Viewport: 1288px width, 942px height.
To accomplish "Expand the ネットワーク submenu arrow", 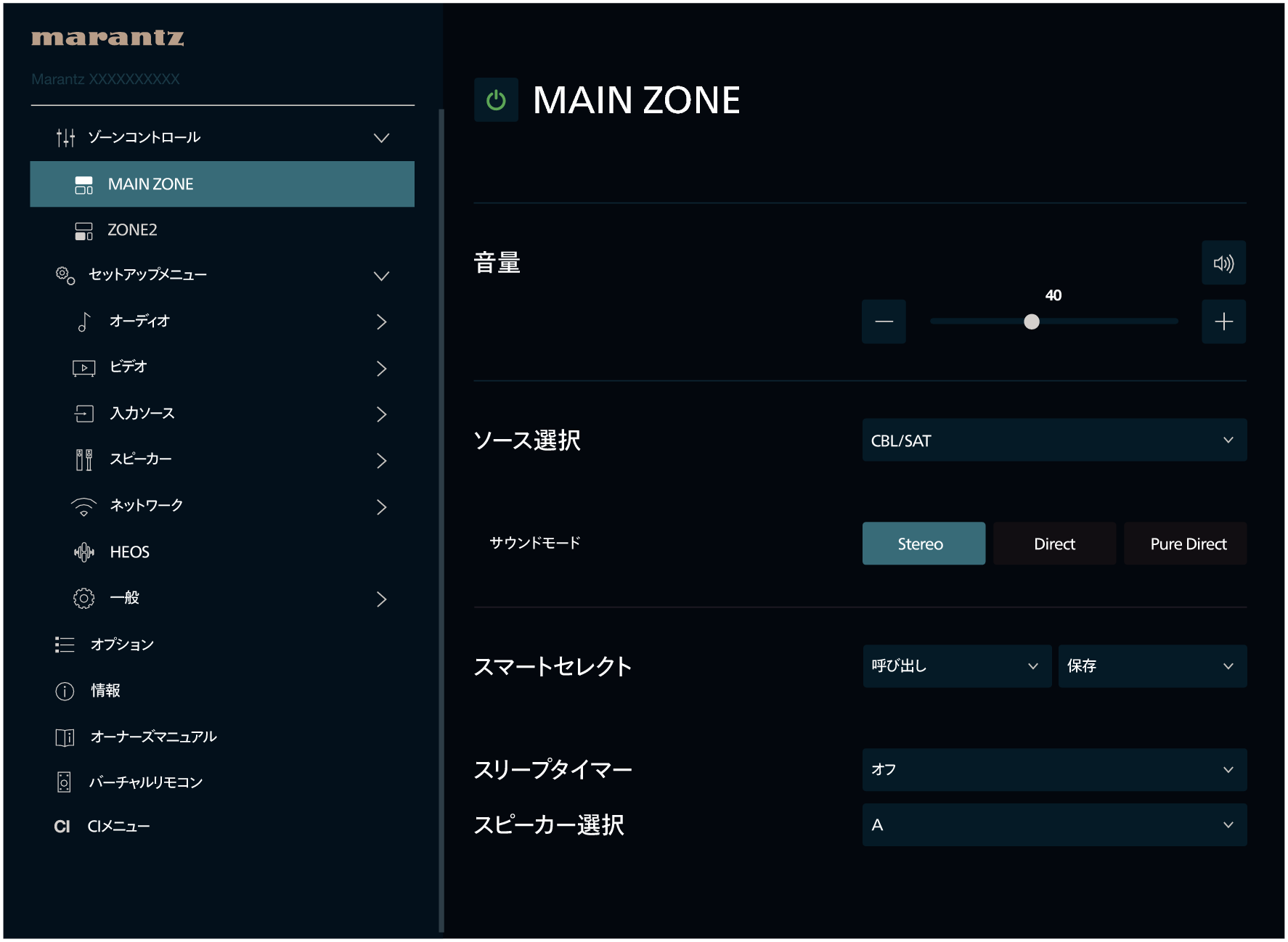I will [382, 507].
